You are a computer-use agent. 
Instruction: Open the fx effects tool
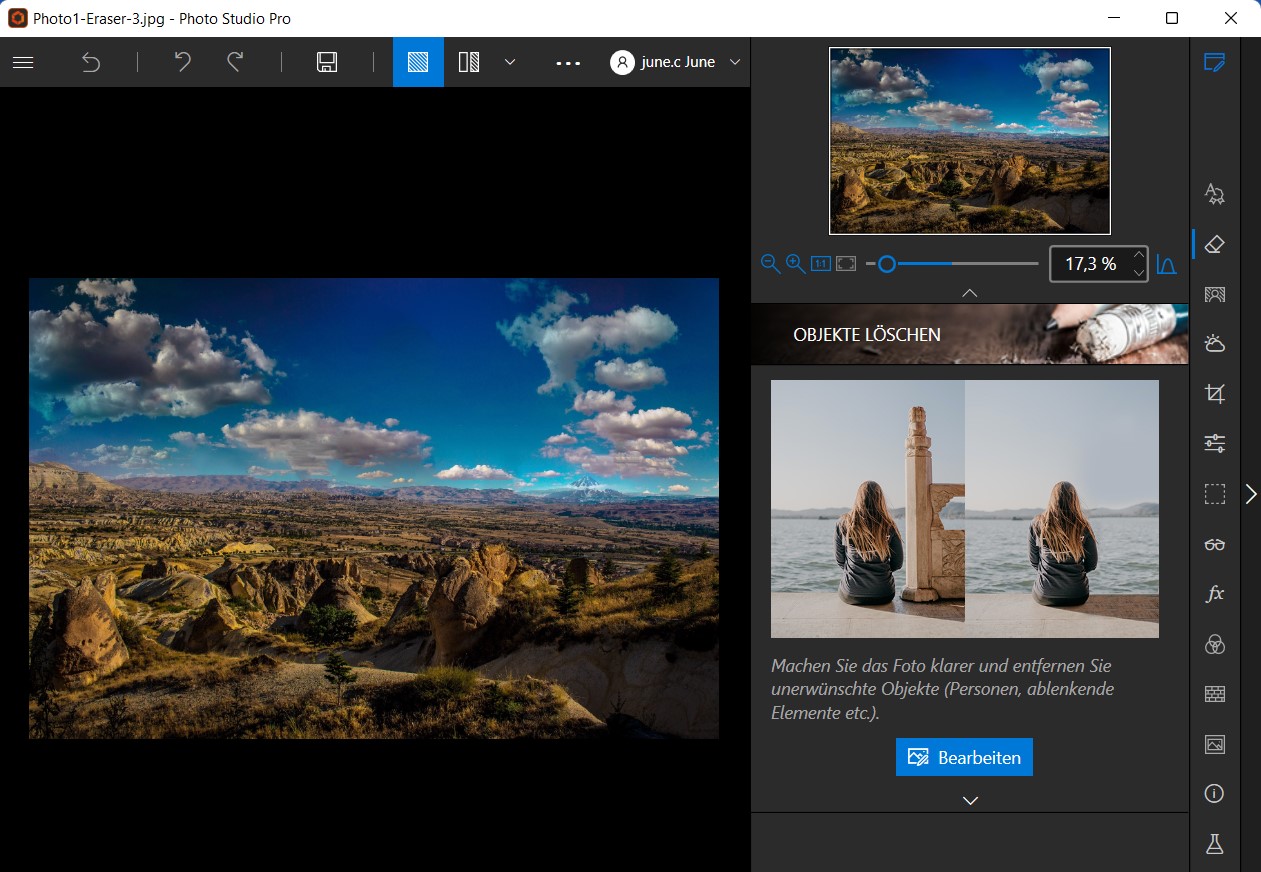1215,594
